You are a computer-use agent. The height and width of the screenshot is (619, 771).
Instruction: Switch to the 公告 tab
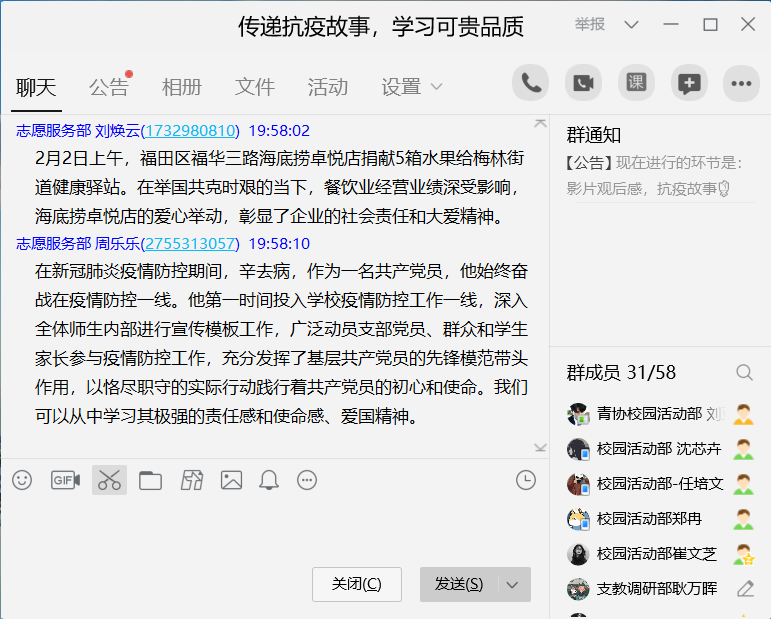point(108,87)
